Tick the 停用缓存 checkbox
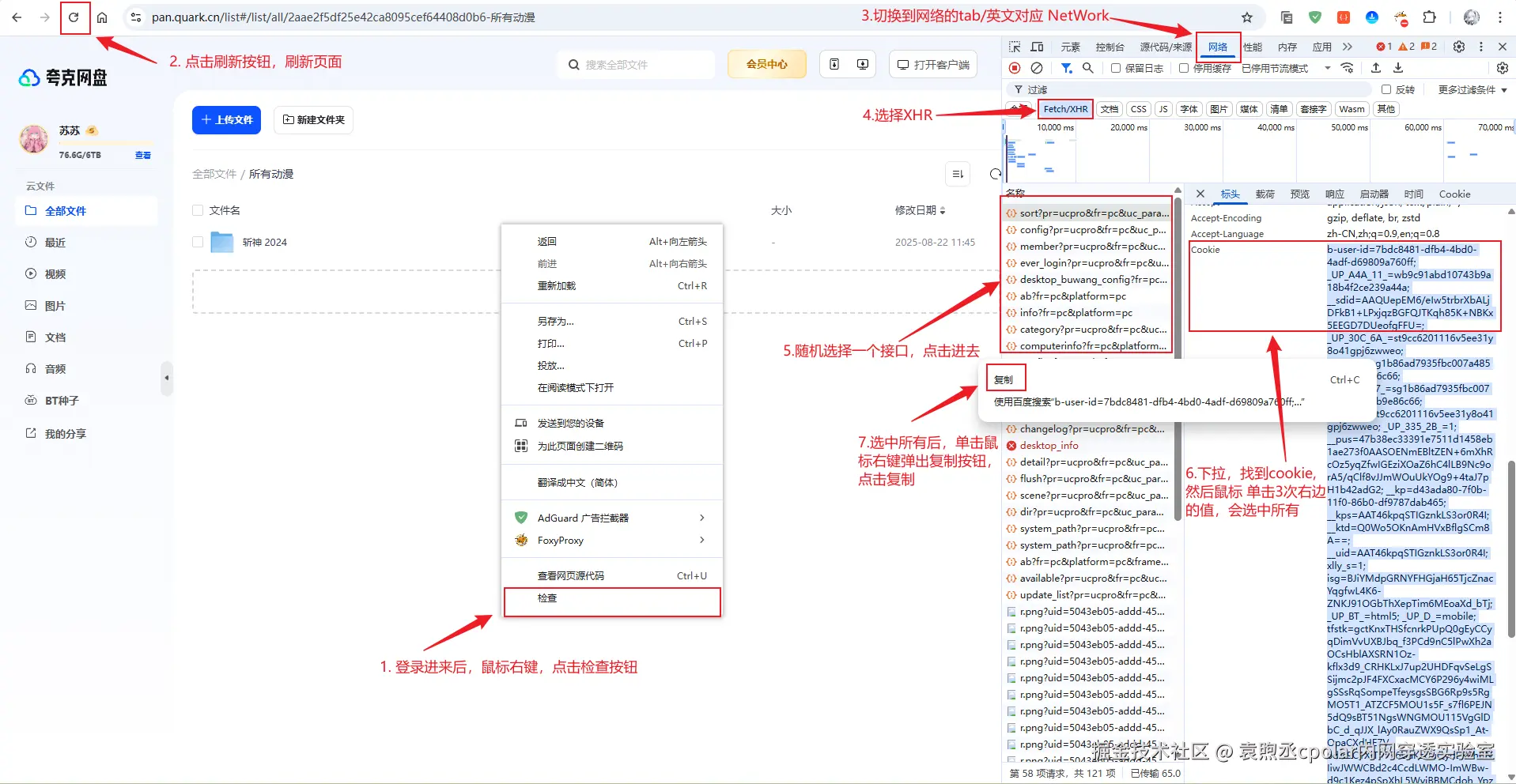Image resolution: width=1516 pixels, height=784 pixels. coord(1184,68)
